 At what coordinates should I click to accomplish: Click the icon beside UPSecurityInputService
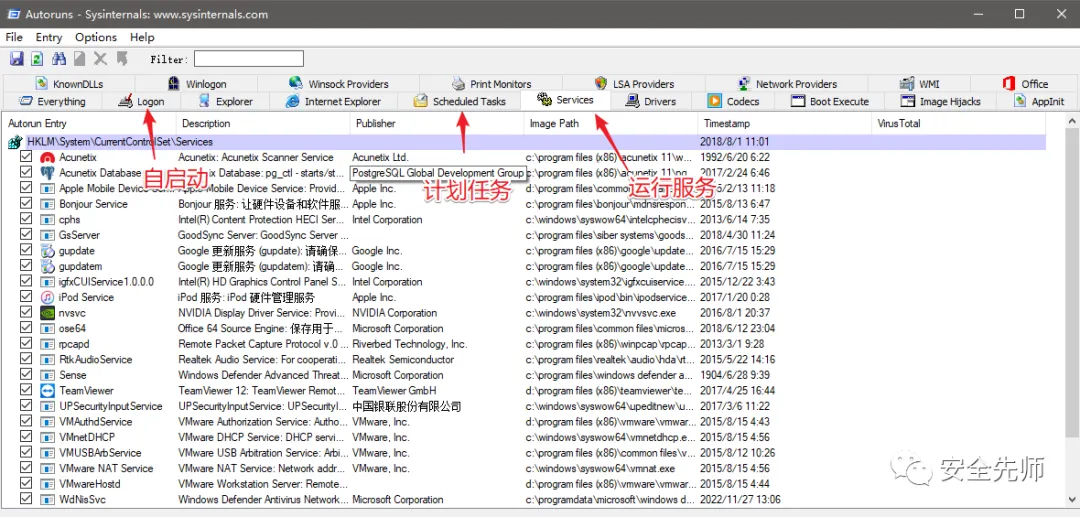click(x=48, y=406)
